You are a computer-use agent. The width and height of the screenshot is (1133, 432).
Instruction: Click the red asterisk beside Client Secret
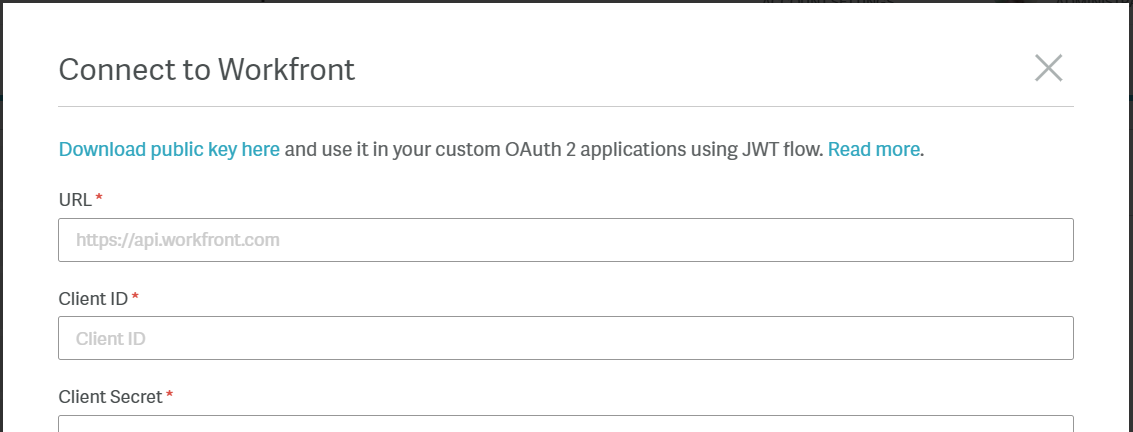[169, 395]
